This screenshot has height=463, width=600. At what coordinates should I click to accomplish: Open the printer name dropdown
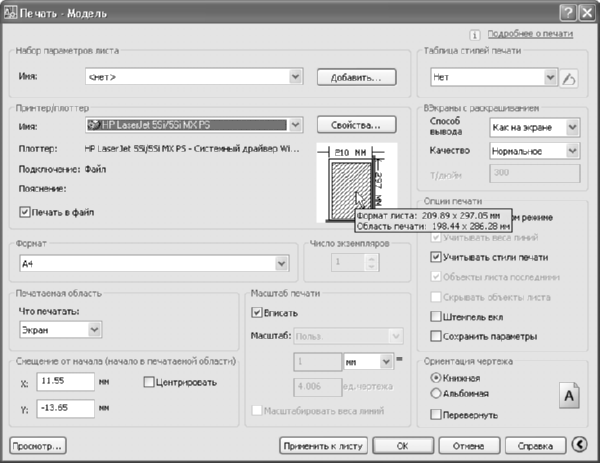coord(194,125)
